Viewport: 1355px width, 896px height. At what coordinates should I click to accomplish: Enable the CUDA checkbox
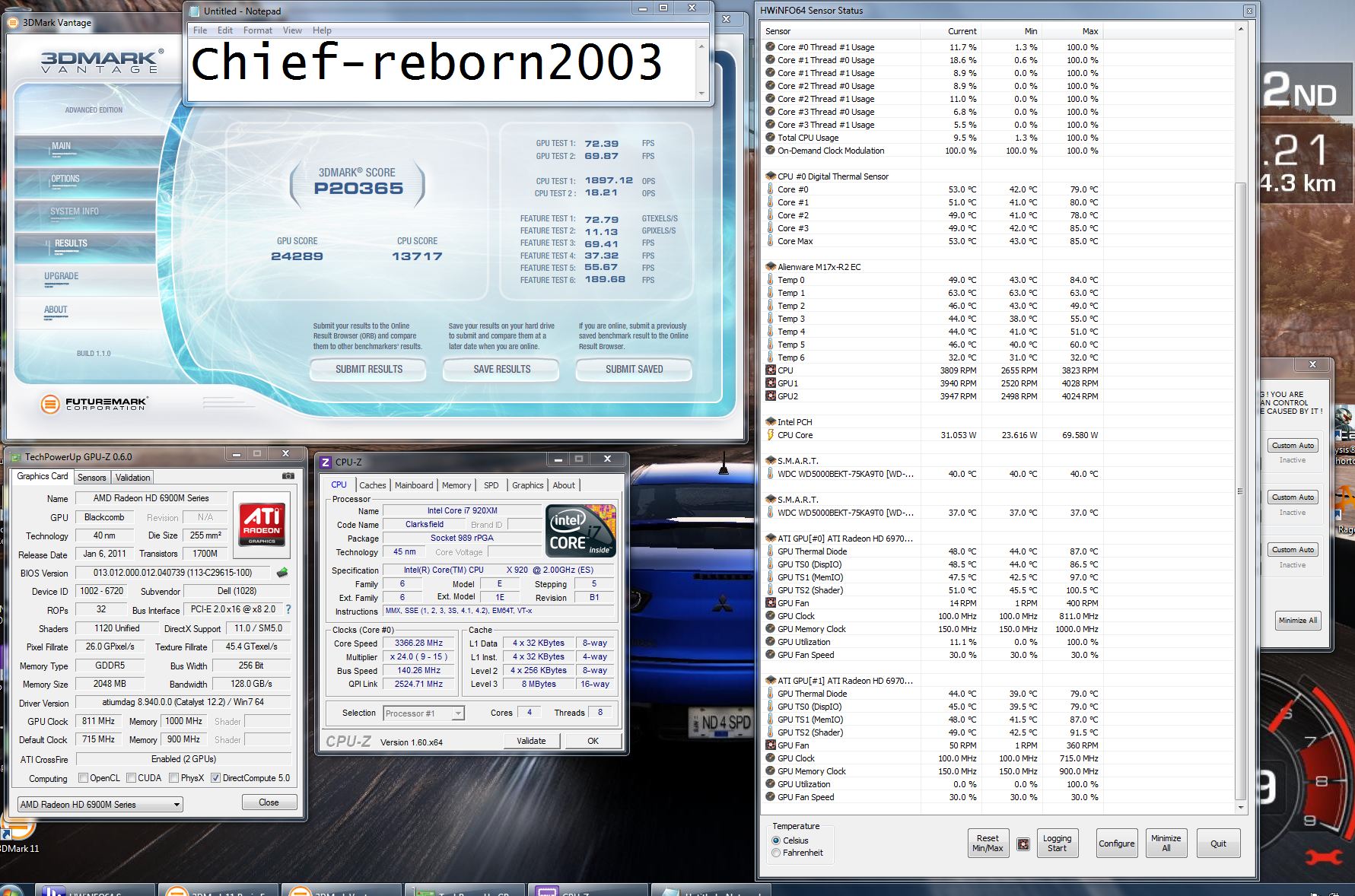click(131, 778)
